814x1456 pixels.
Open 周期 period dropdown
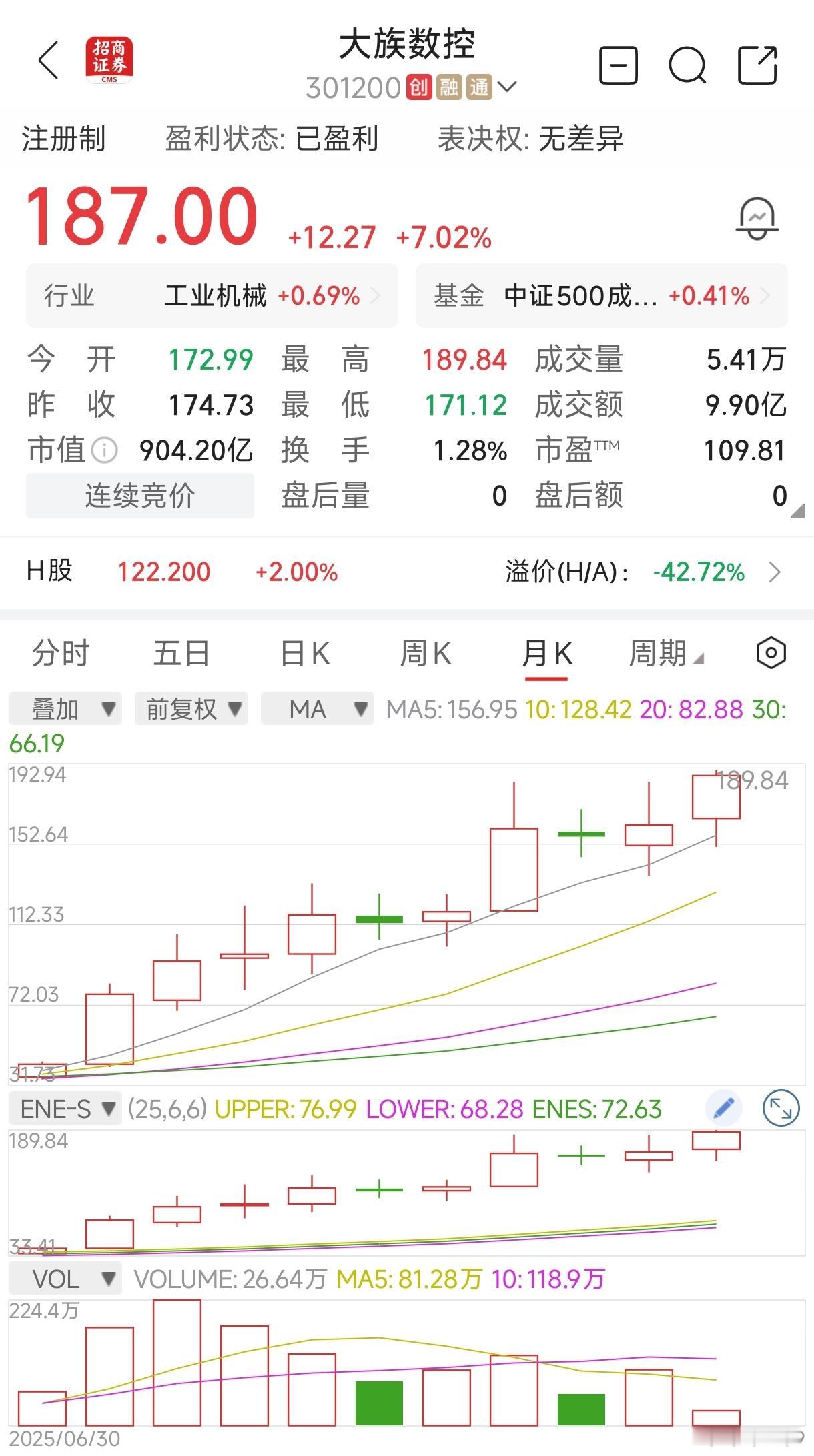666,653
